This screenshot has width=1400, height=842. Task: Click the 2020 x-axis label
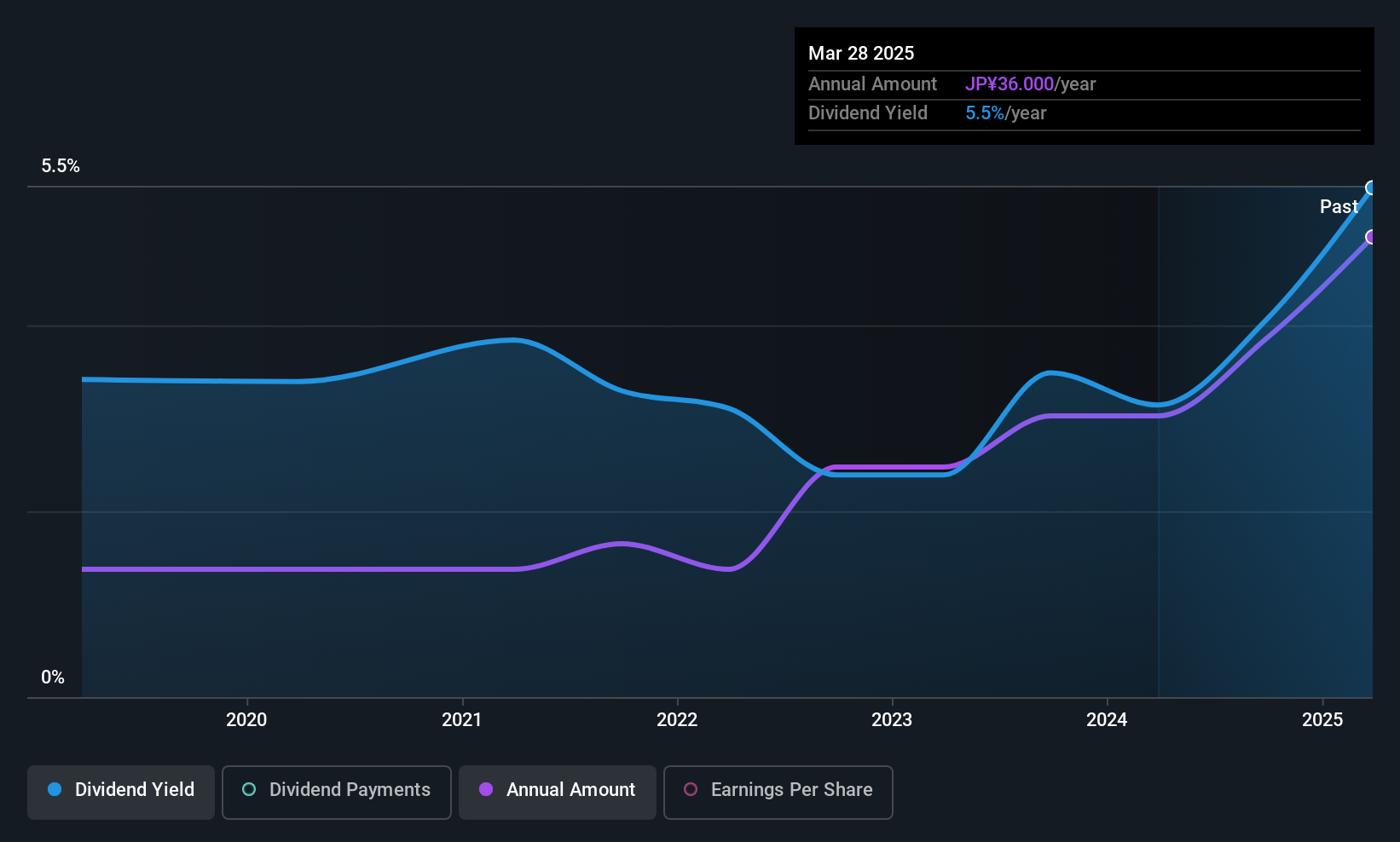pos(246,720)
